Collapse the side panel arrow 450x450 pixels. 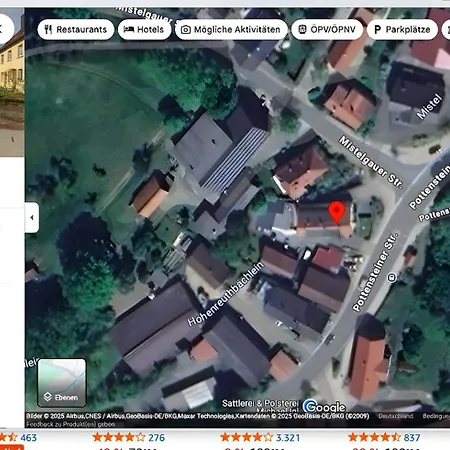point(32,218)
